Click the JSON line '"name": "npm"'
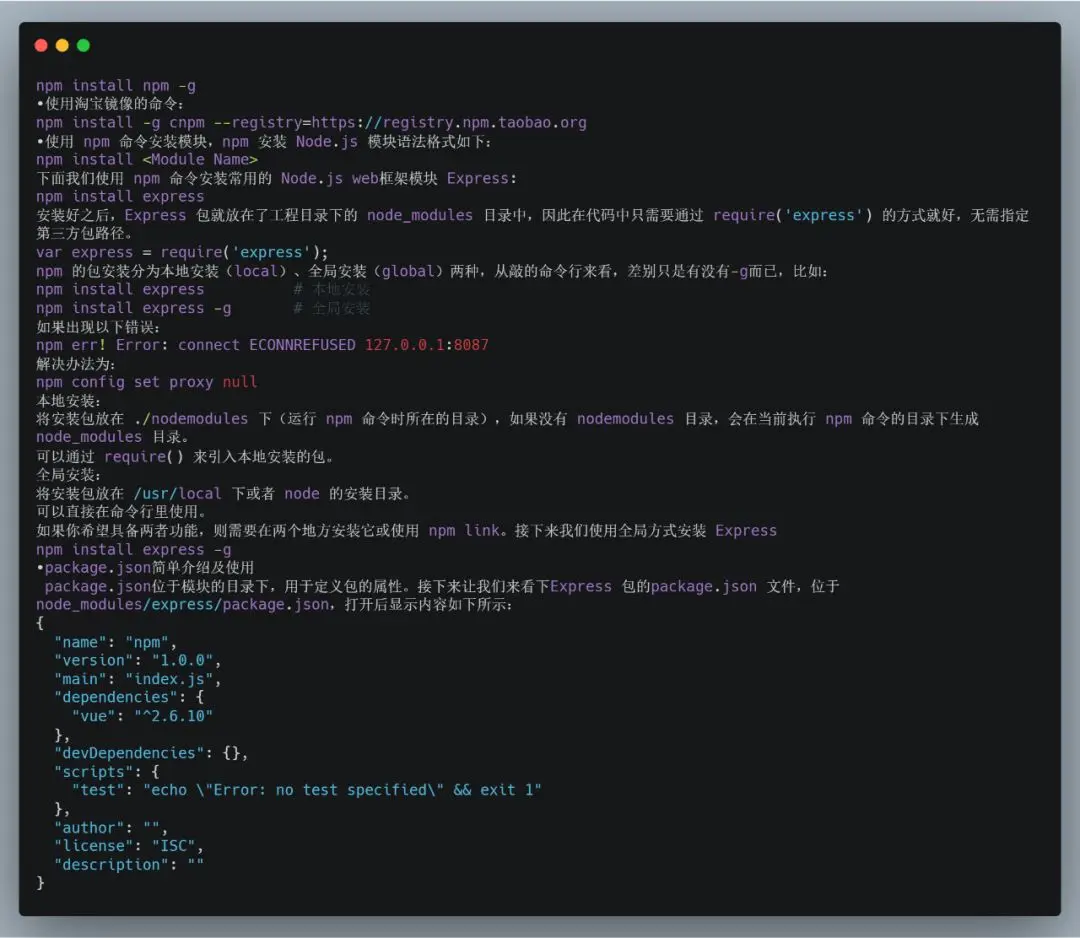The image size is (1080, 938). point(115,643)
